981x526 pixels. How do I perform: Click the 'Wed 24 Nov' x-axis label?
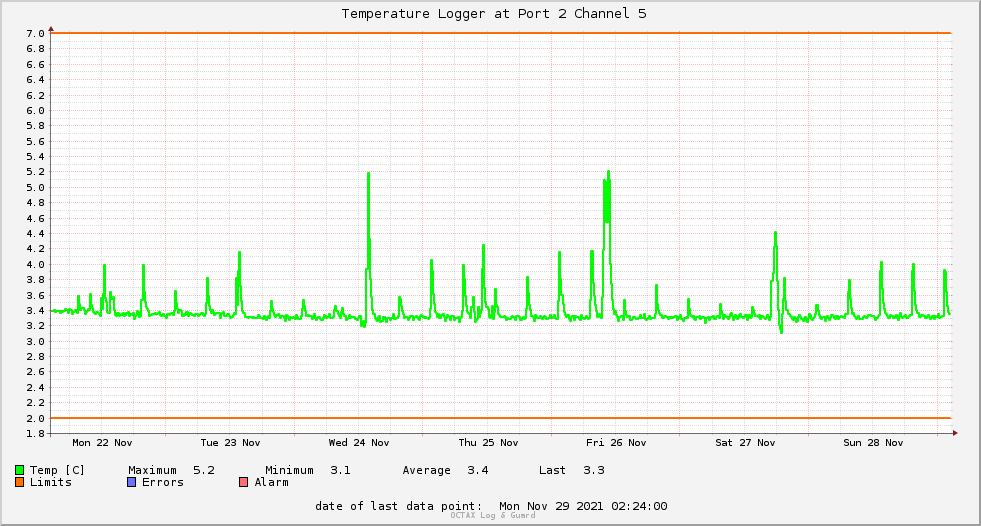click(358, 443)
